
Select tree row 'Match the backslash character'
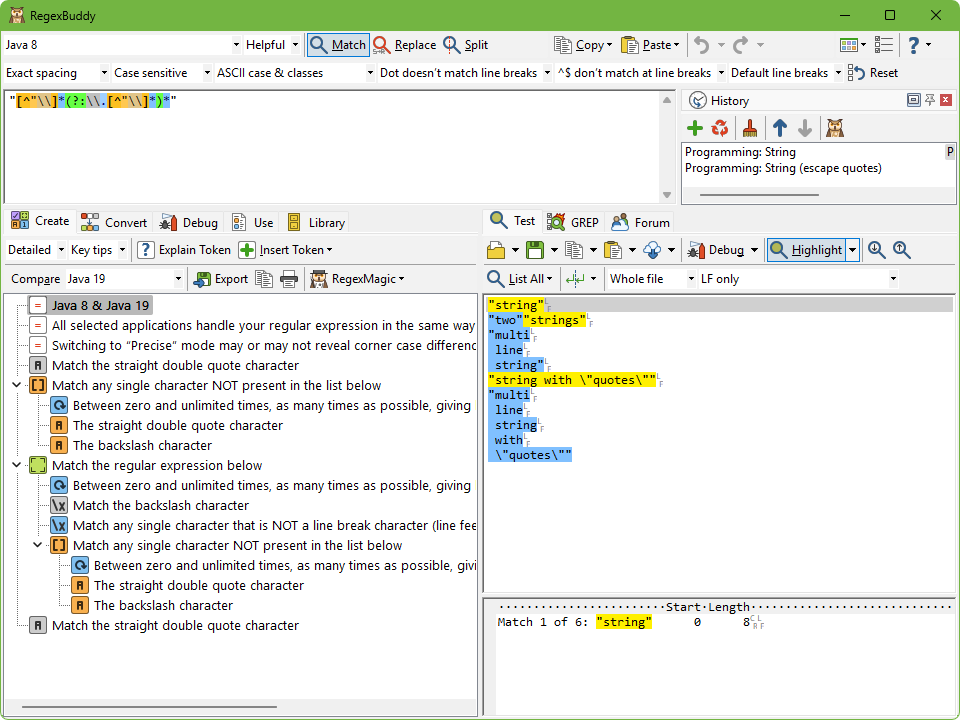161,506
